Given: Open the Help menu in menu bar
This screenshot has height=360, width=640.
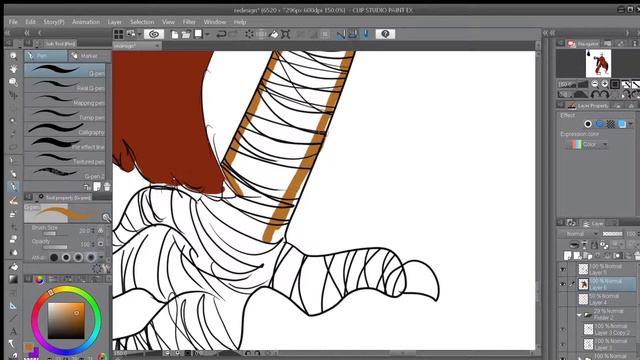Looking at the screenshot, I should click(x=240, y=22).
